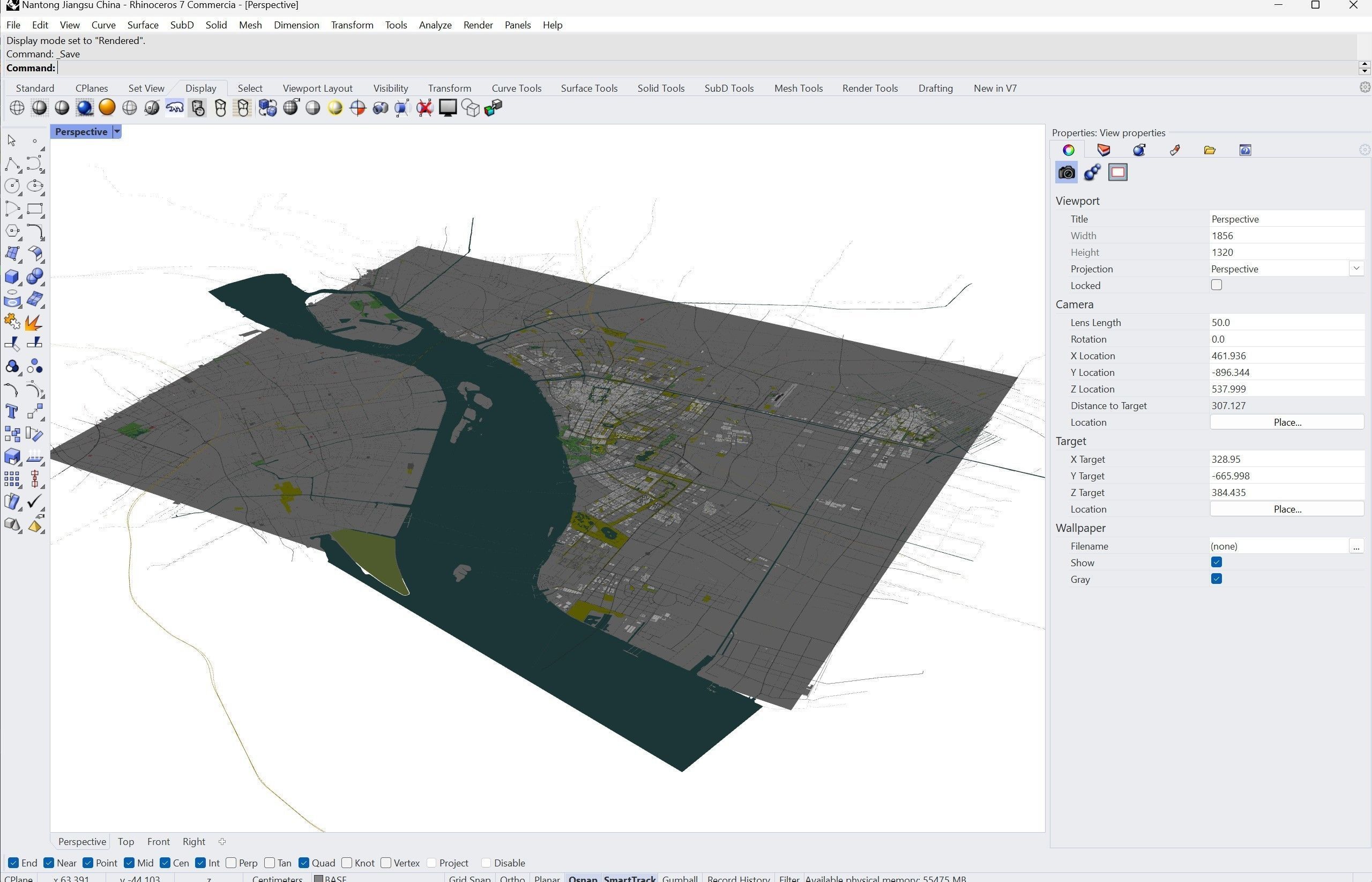Choose the Select Objects arrow tool

coord(11,141)
